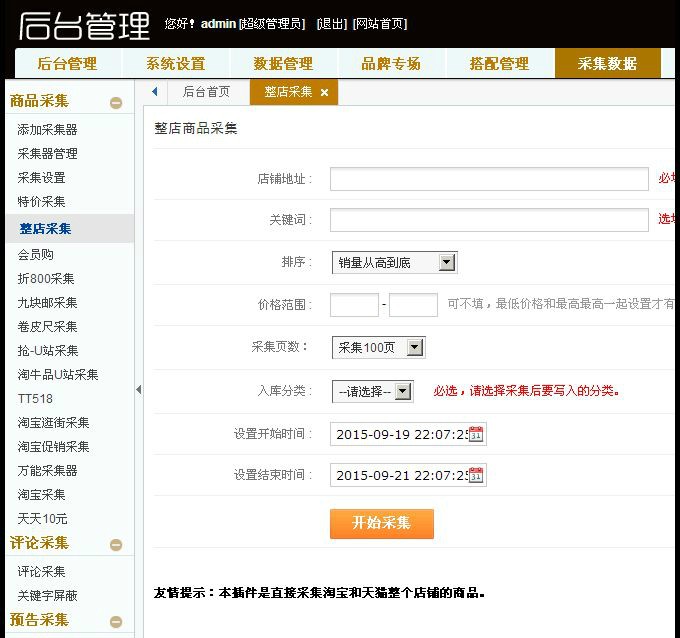Viewport: 680px width, 638px height.
Task: Open TT518 in sidebar
Action: click(x=35, y=399)
